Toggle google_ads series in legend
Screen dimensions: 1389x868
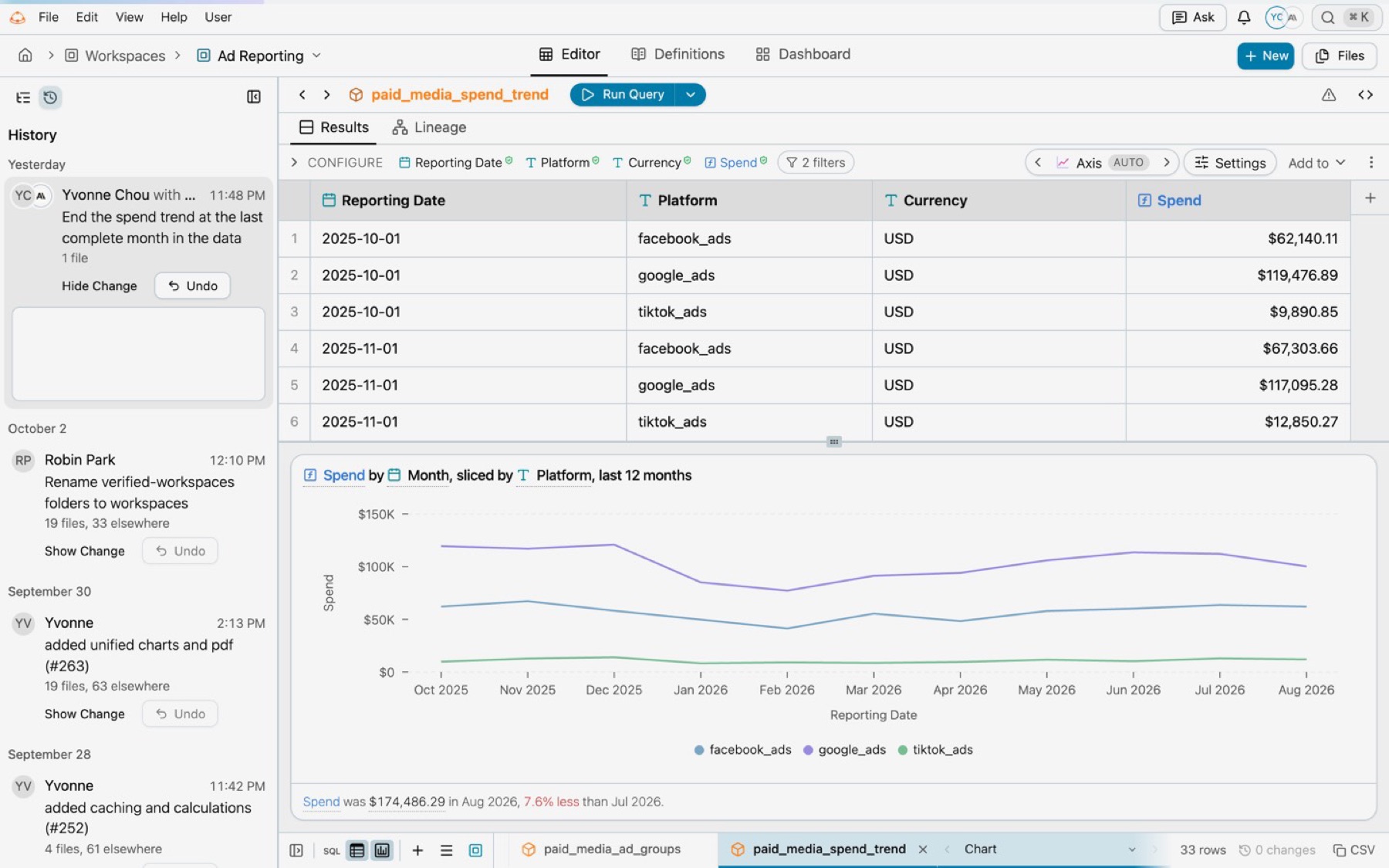pos(844,749)
